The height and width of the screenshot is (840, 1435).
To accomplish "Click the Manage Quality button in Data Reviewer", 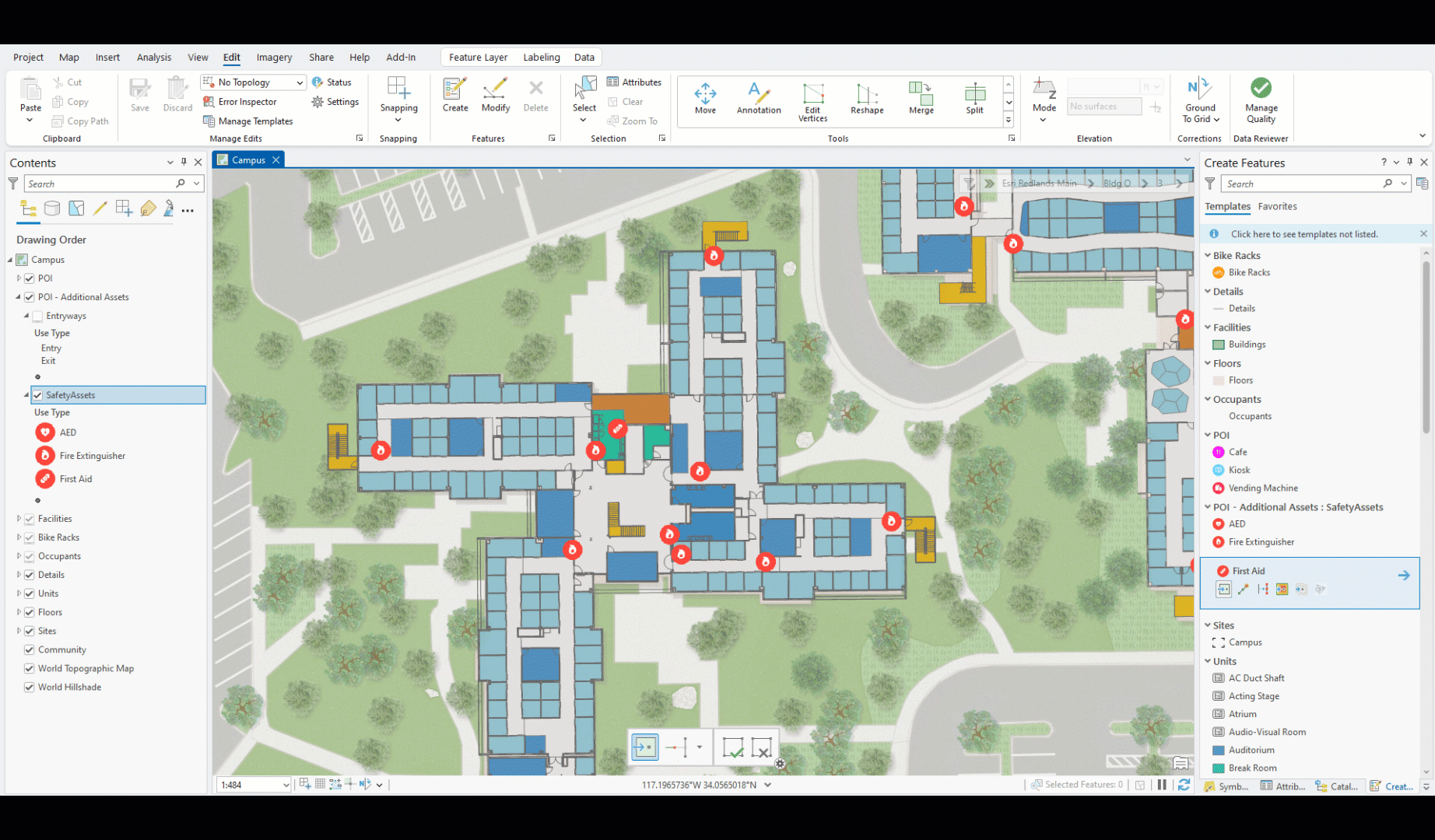I will 1261,99.
